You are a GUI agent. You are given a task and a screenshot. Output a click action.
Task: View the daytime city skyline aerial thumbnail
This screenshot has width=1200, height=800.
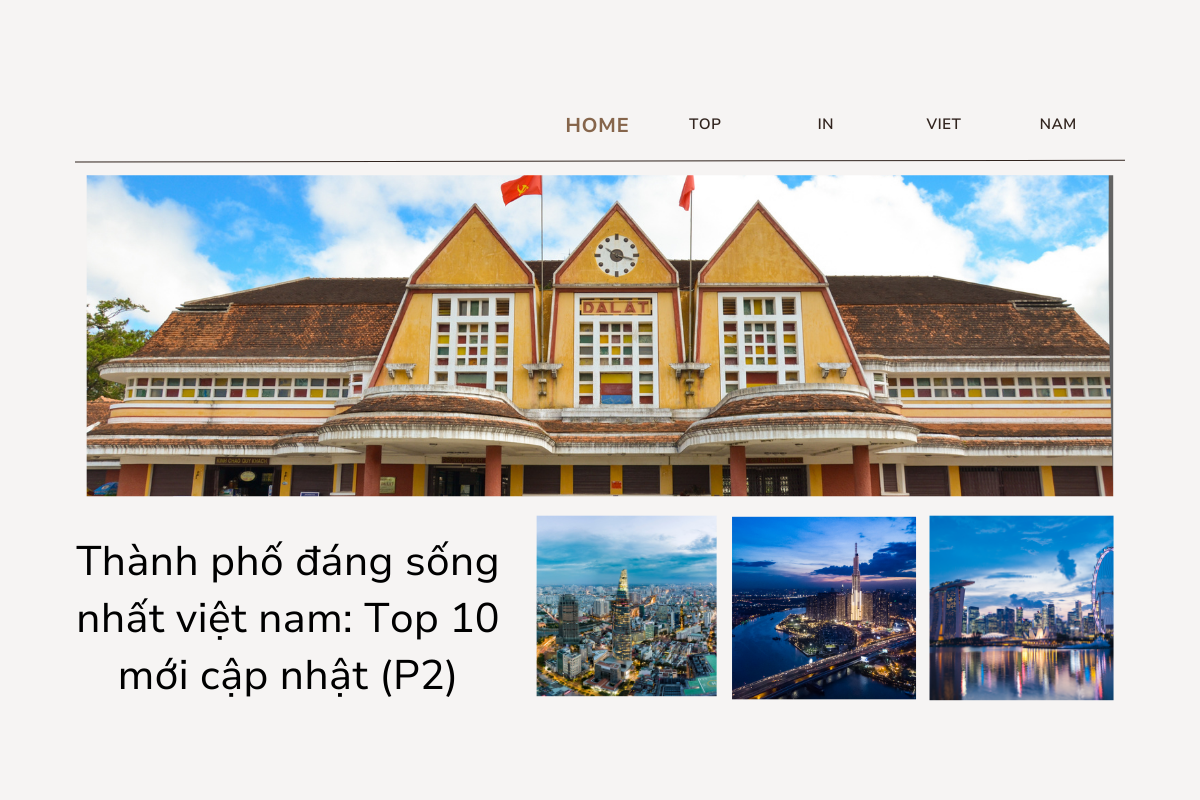626,606
